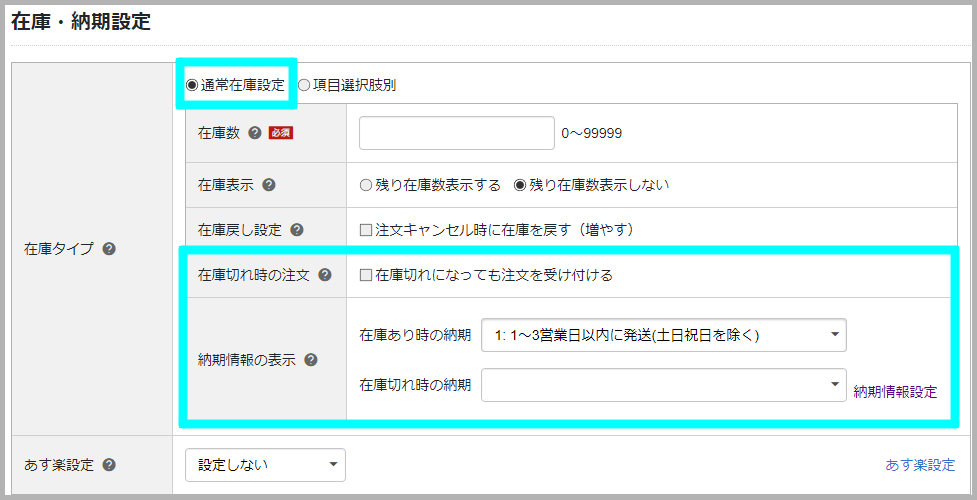This screenshot has width=977, height=500.
Task: Expand あす楽設定 dropdown showing 設定しない
Action: (265, 465)
